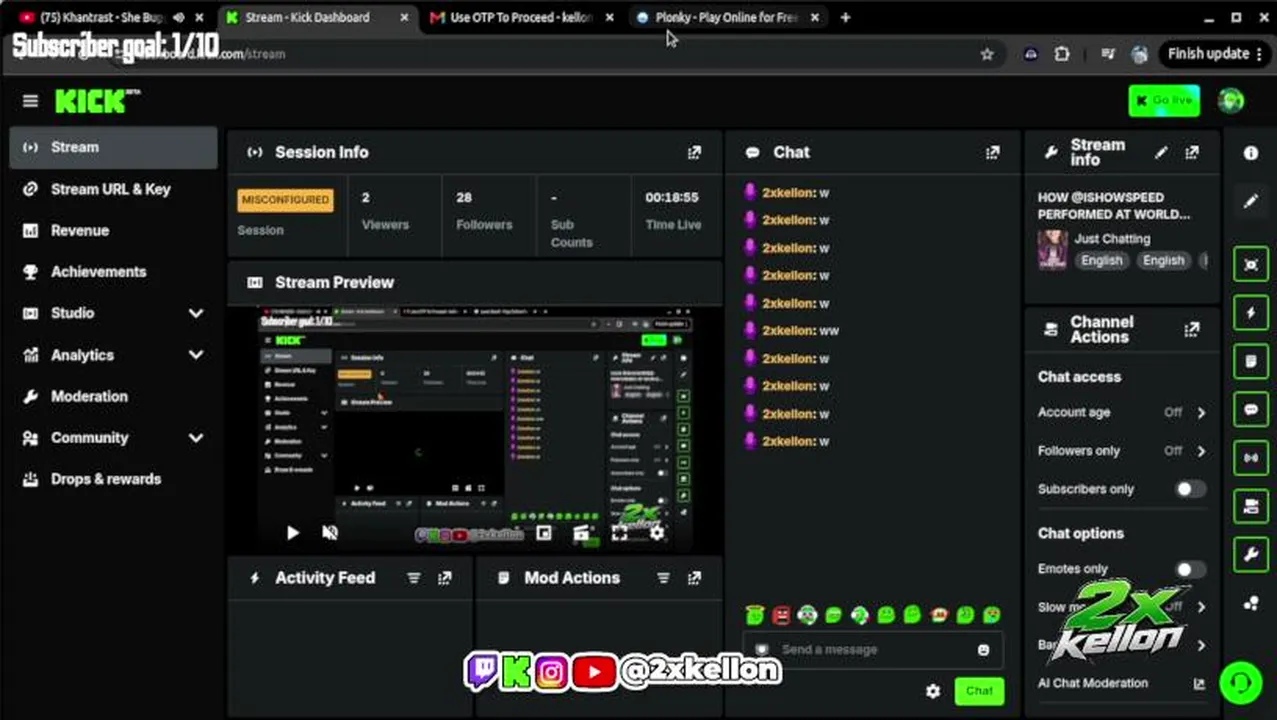Screen dimensions: 1277x720
Task: Open Activity Feed filter options
Action: [x=414, y=578]
